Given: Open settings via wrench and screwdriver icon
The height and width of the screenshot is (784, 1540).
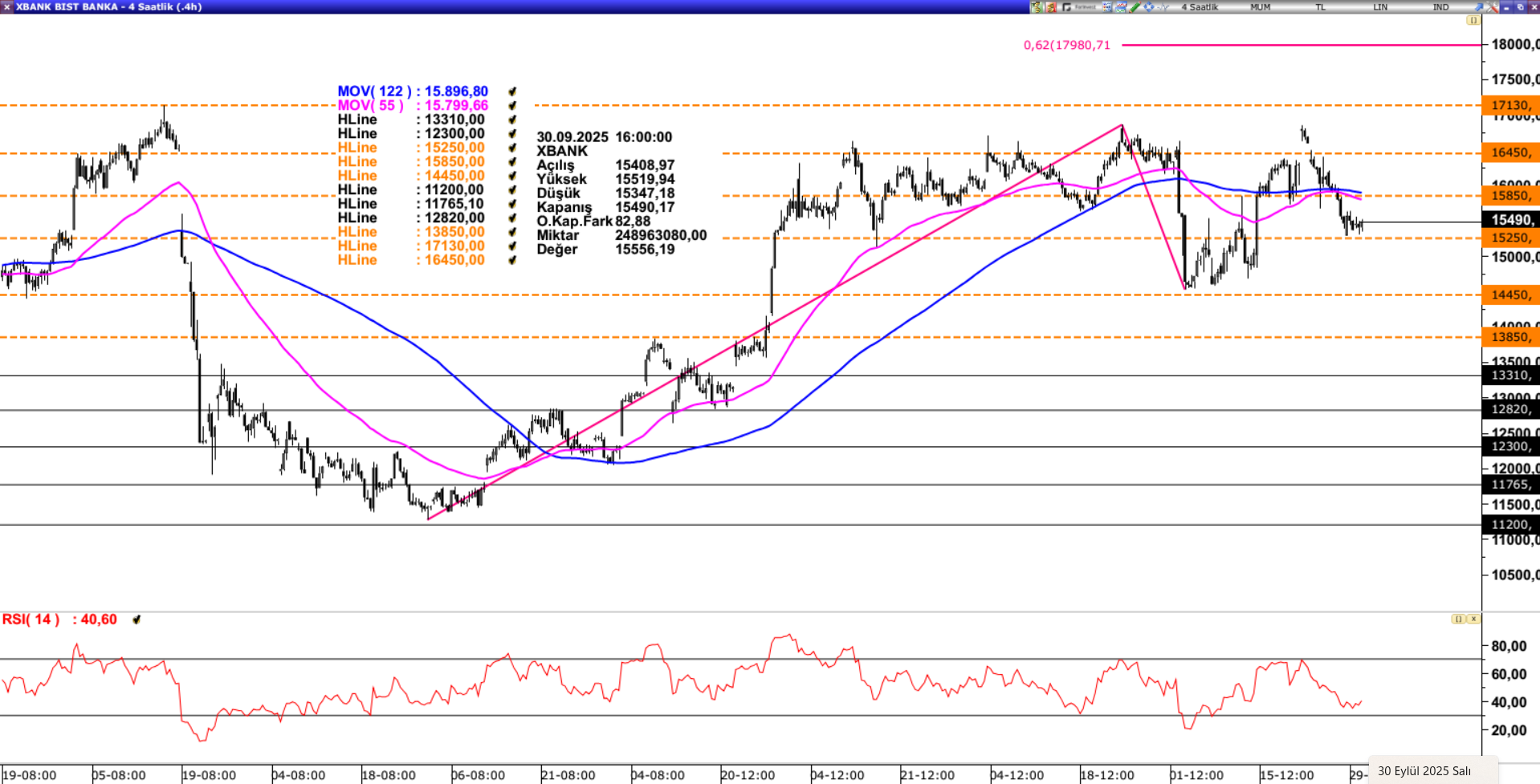Looking at the screenshot, I should tap(1493, 6).
